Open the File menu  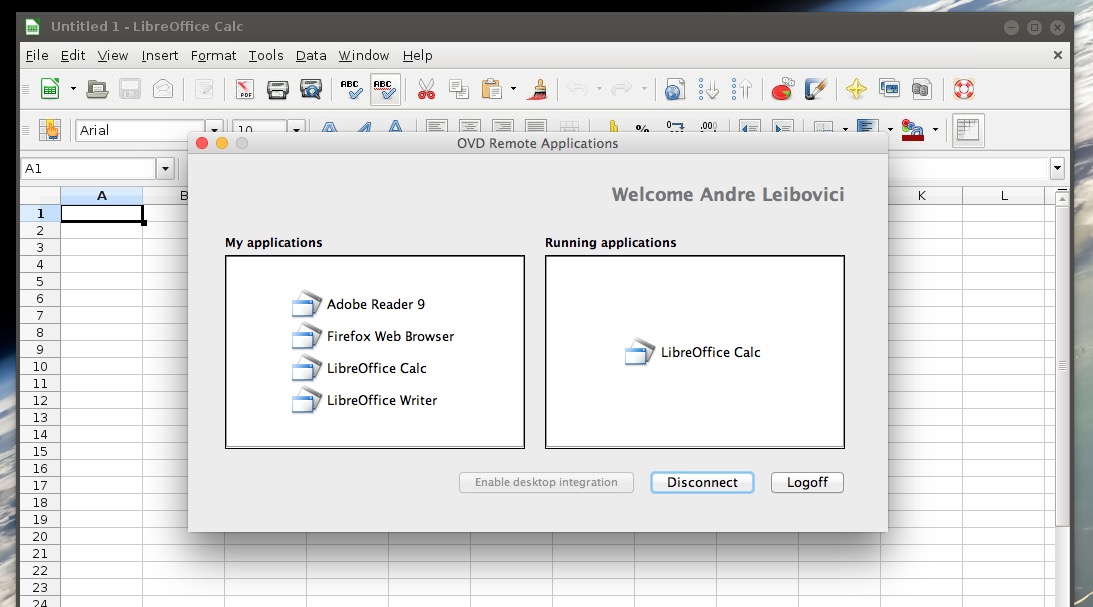37,55
